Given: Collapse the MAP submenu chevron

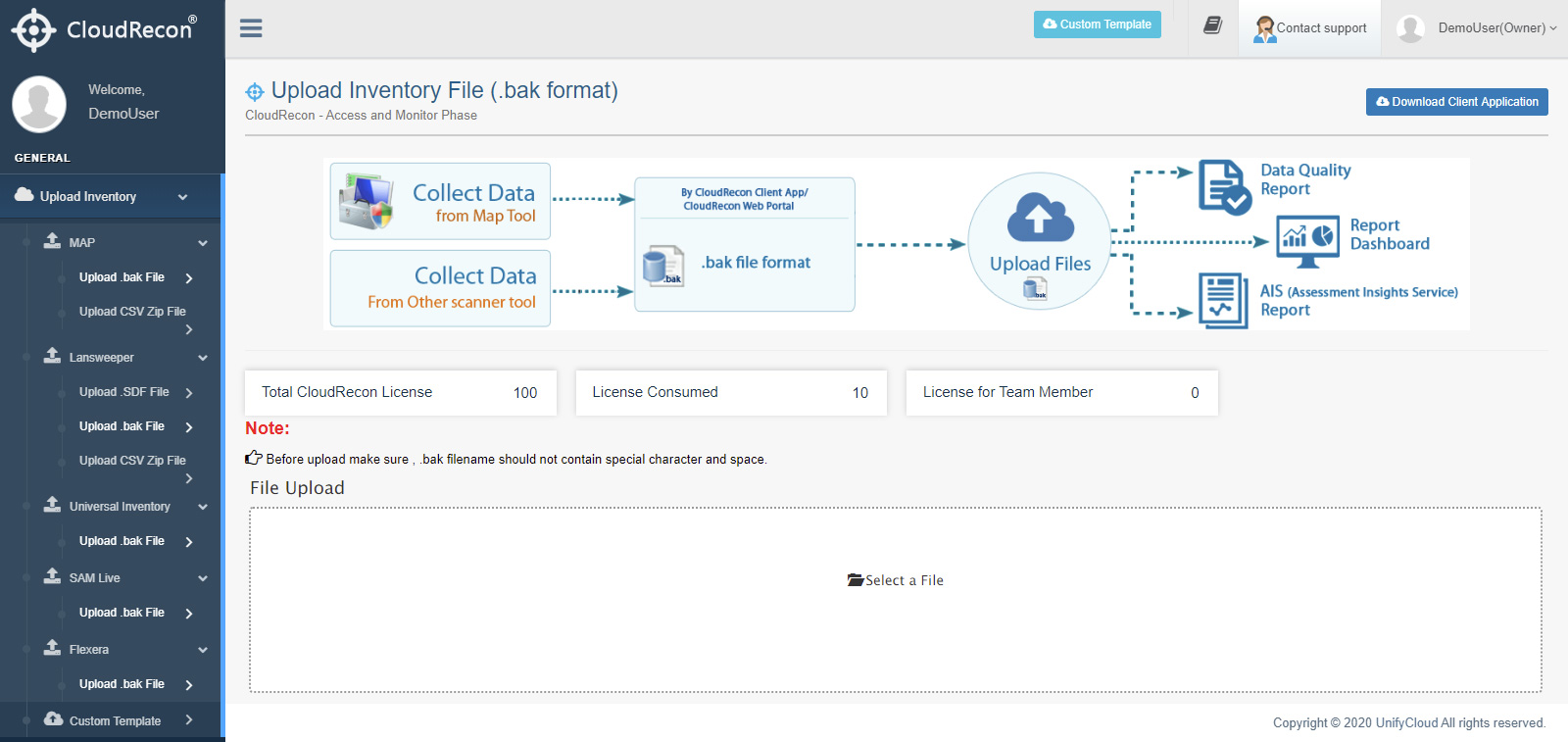Looking at the screenshot, I should (x=203, y=243).
